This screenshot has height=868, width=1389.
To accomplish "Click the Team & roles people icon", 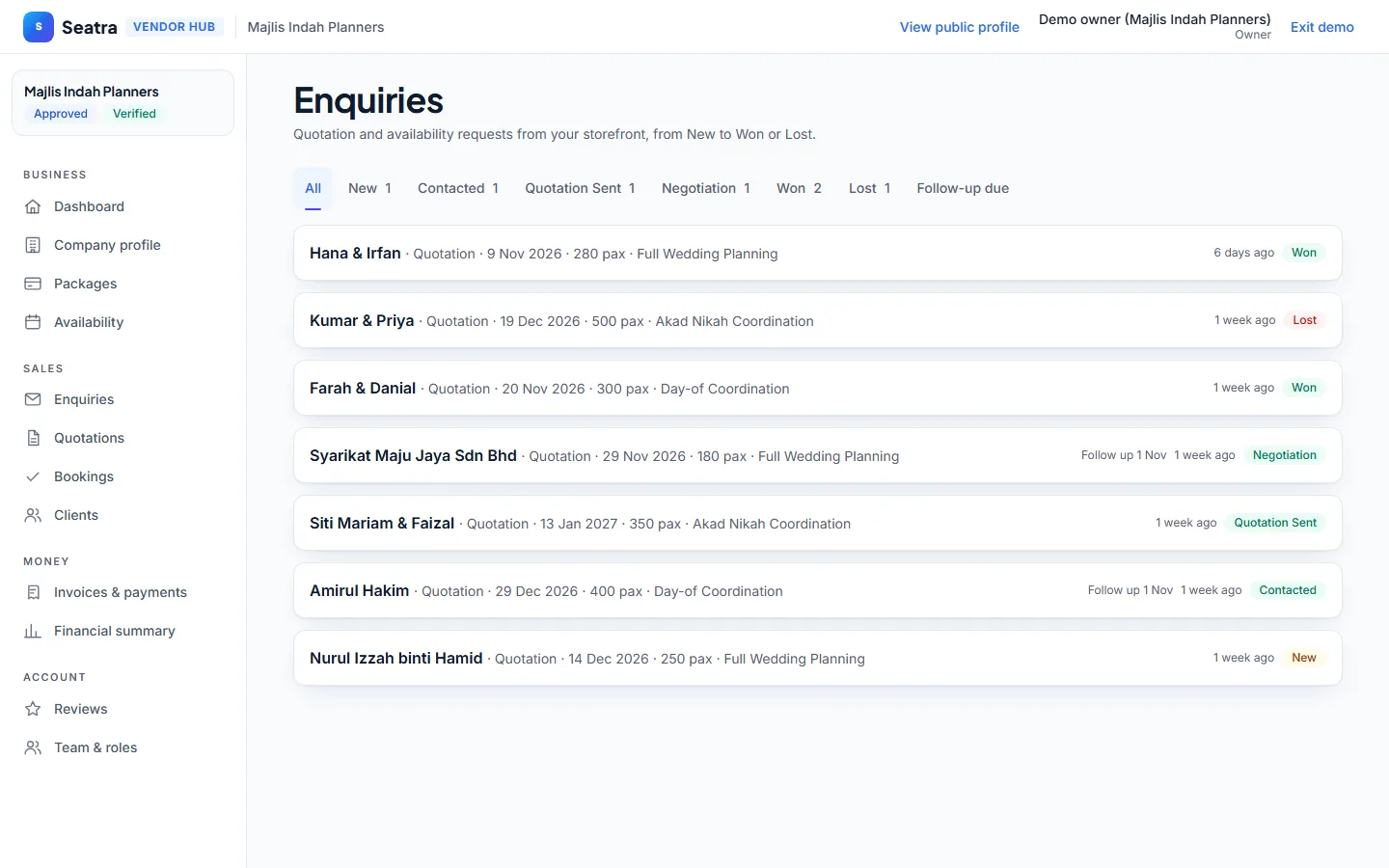I will point(33,747).
